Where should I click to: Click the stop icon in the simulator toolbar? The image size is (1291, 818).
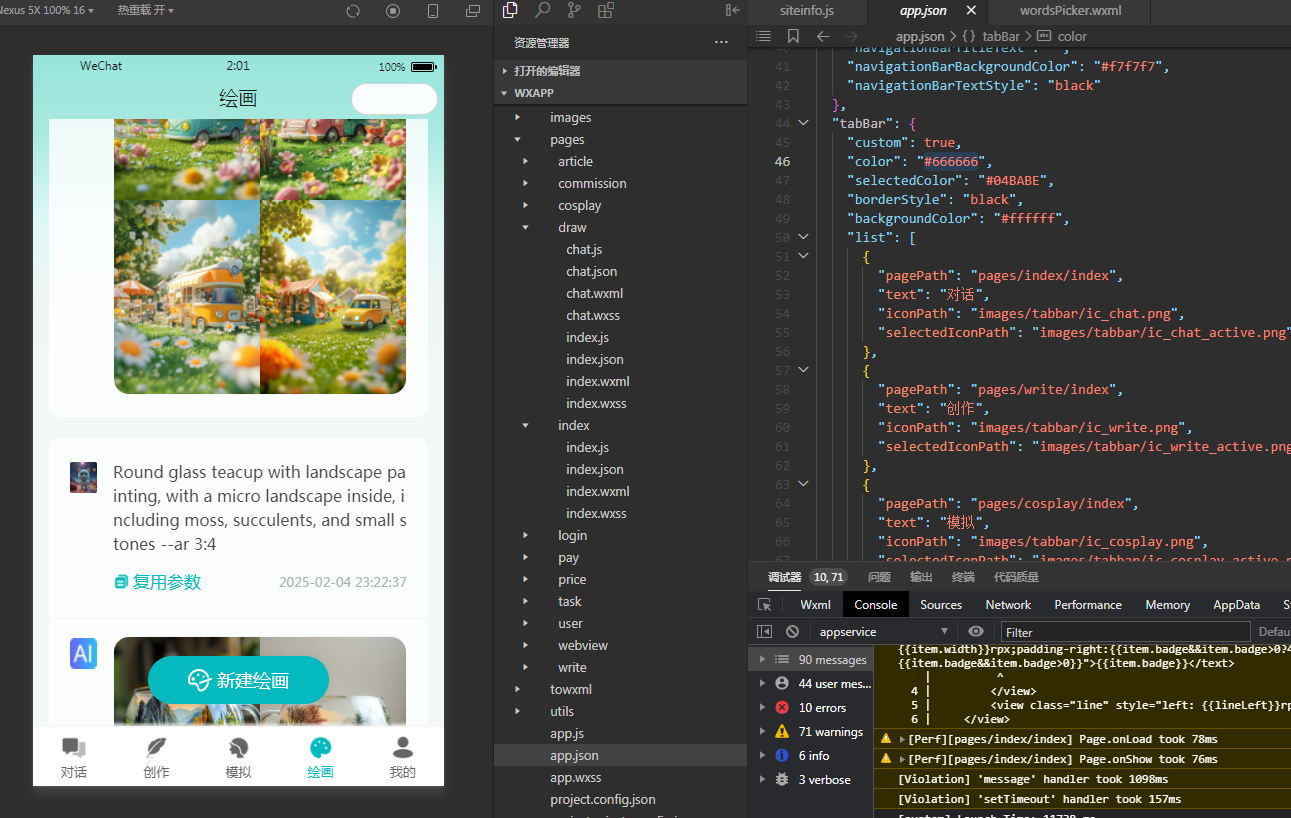[393, 11]
